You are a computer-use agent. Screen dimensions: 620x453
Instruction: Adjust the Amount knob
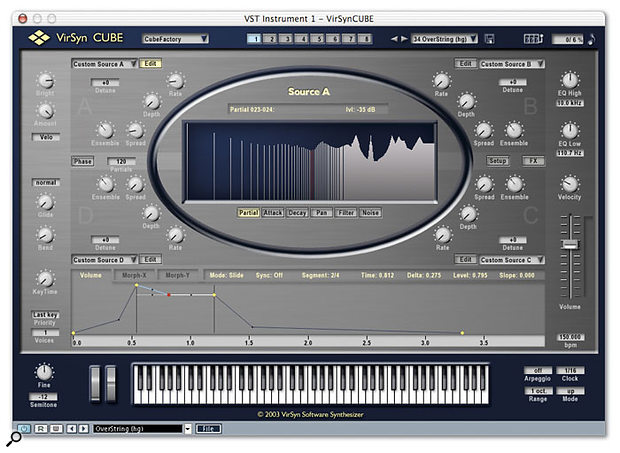[45, 111]
